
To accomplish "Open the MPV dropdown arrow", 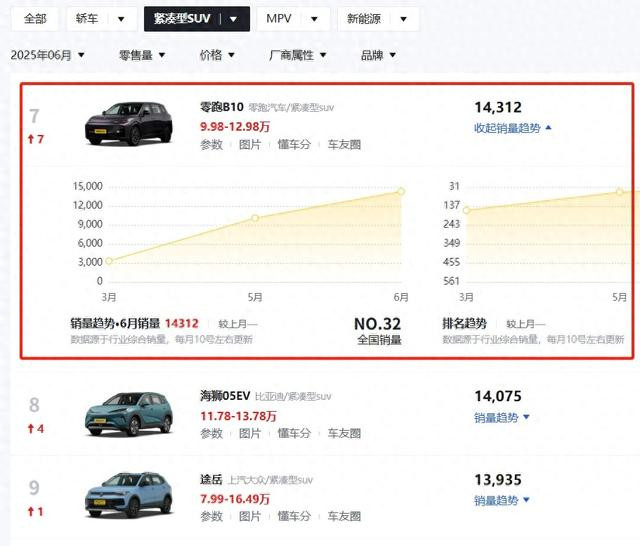I will tap(314, 19).
